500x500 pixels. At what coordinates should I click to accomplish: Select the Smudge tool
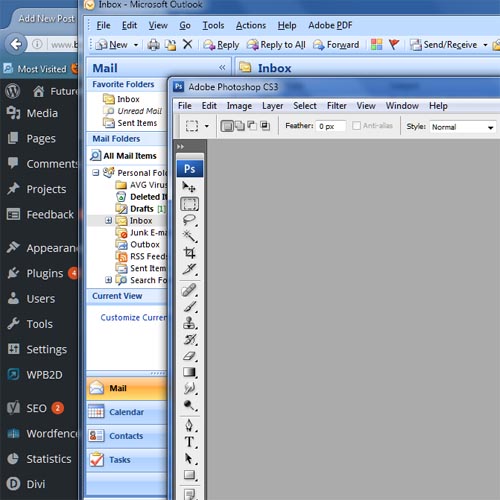click(189, 388)
